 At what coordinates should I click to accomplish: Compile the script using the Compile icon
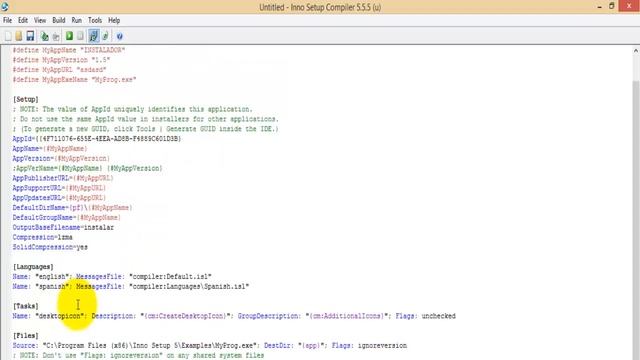[44, 36]
